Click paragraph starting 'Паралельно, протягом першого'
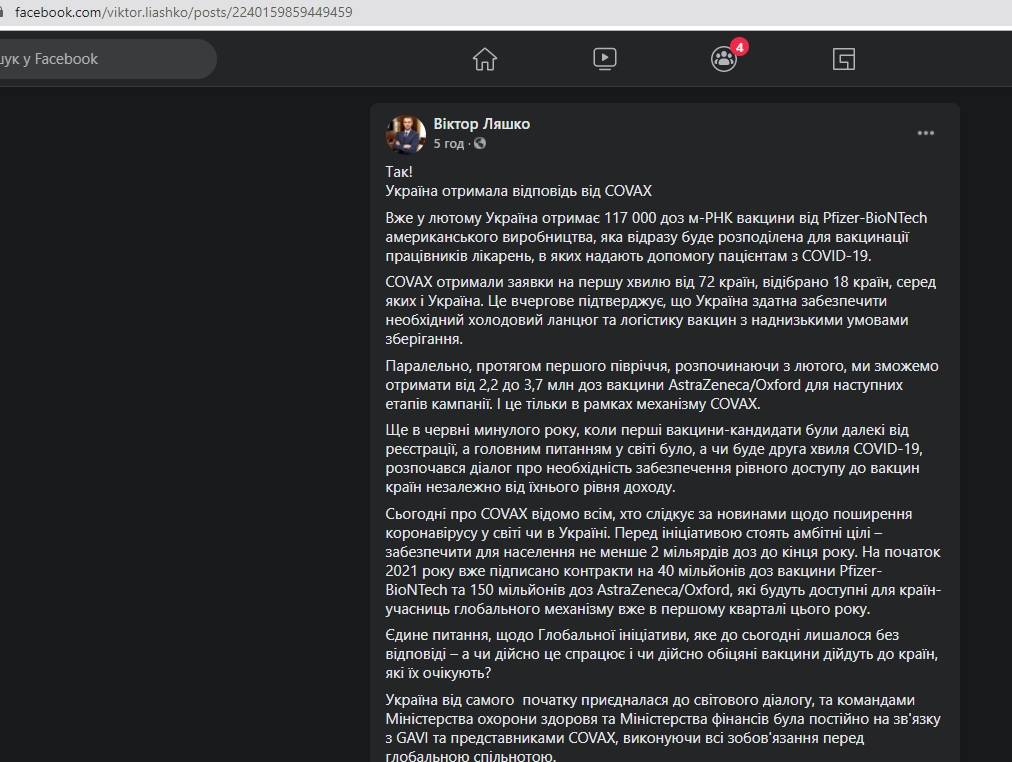This screenshot has width=1012, height=762. [x=662, y=385]
